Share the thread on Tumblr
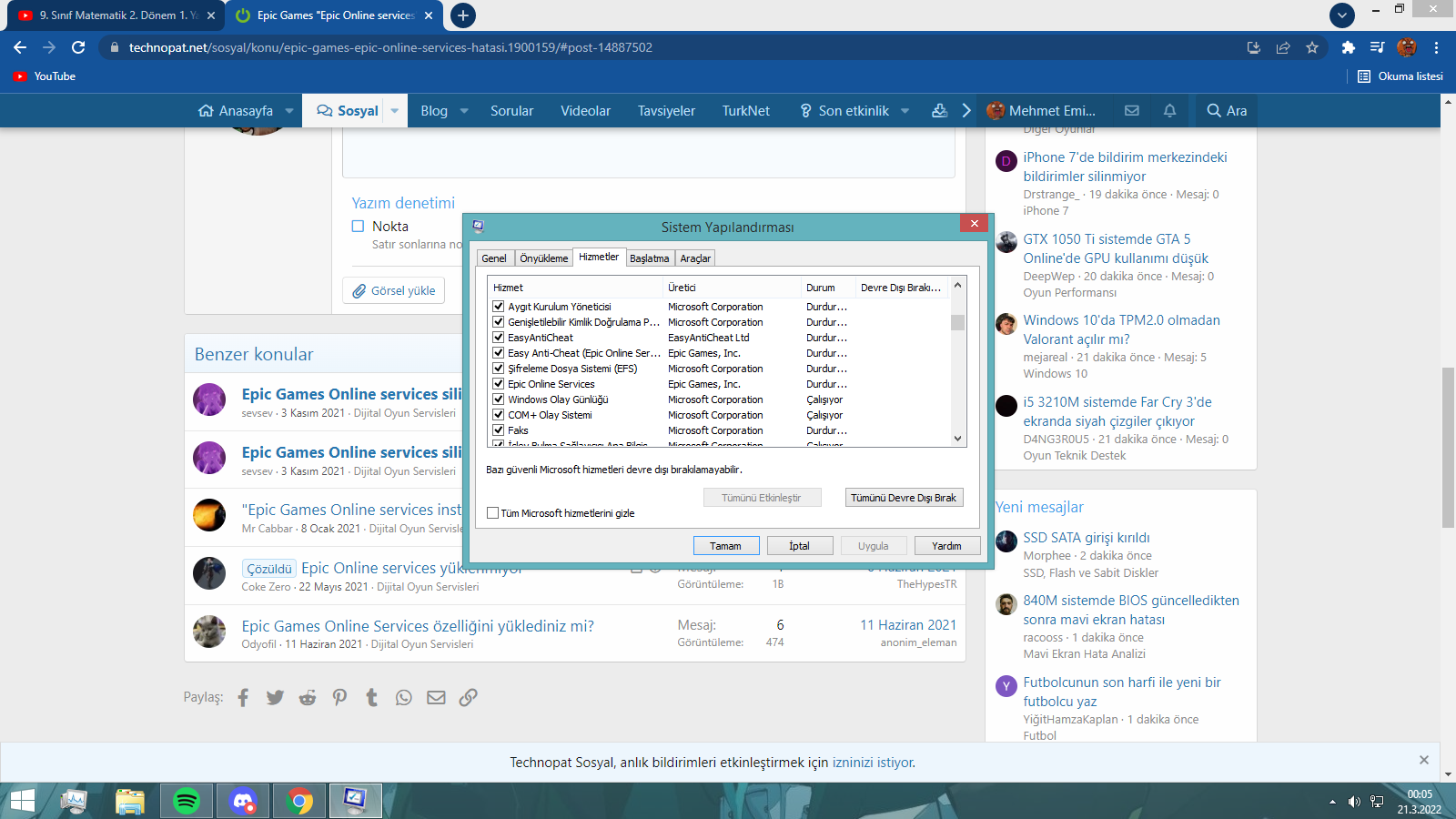This screenshot has height=819, width=1456. pos(371,697)
